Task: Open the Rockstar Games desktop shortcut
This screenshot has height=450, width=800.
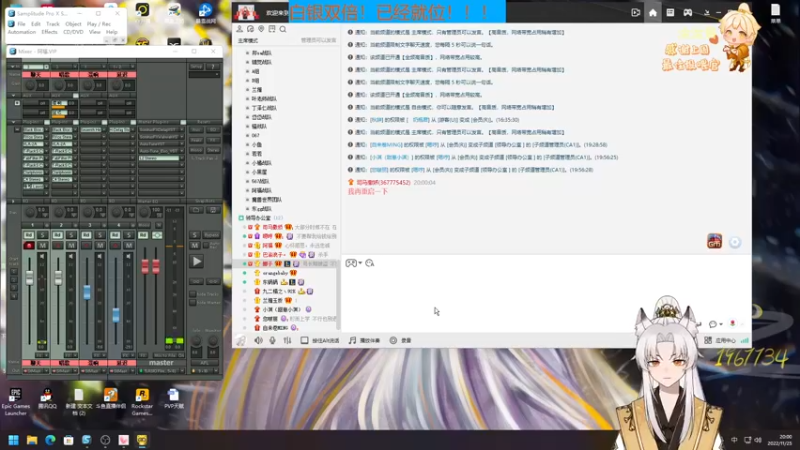Action: (x=142, y=402)
